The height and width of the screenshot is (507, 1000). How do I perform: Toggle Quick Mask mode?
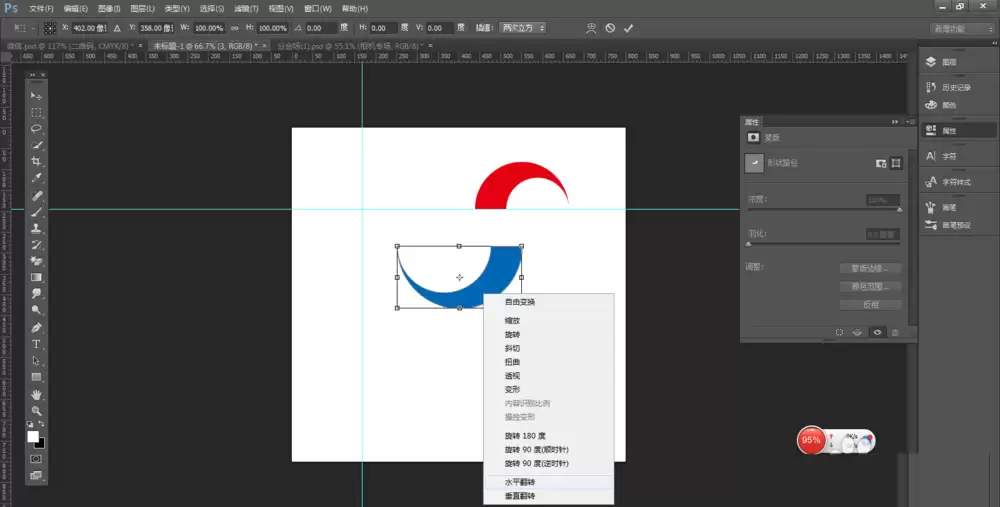coord(36,459)
